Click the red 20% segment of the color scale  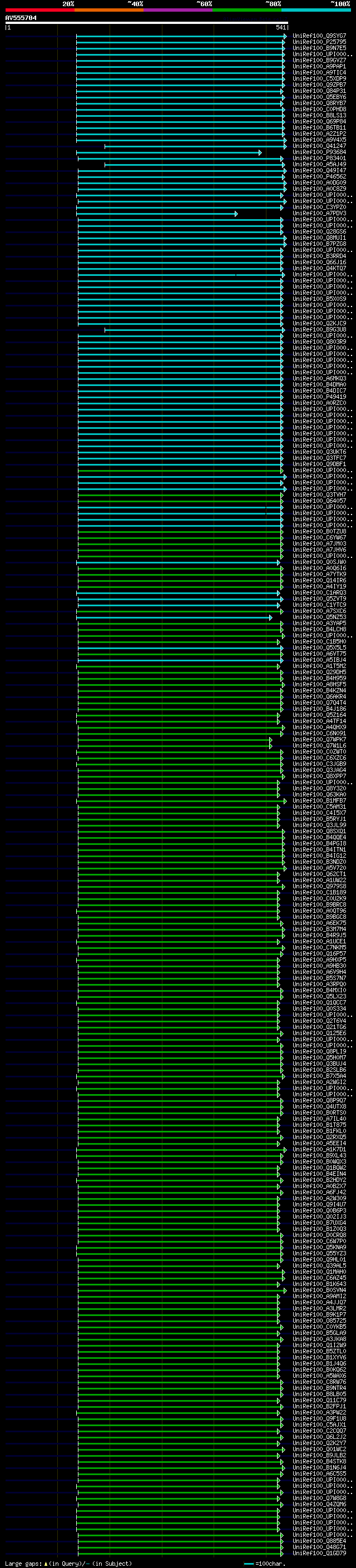tap(39, 10)
